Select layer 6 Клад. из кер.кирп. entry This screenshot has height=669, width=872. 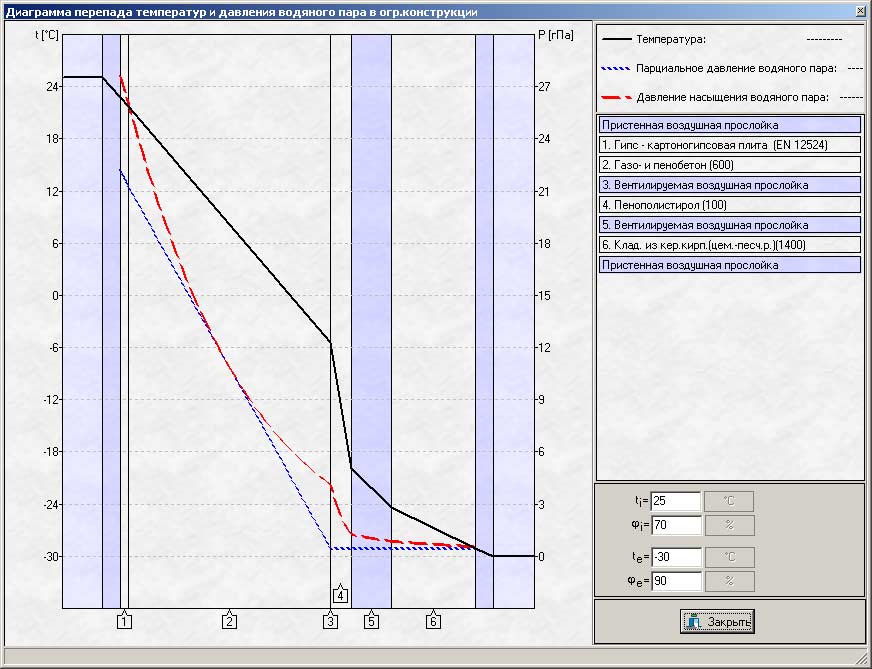(x=729, y=245)
